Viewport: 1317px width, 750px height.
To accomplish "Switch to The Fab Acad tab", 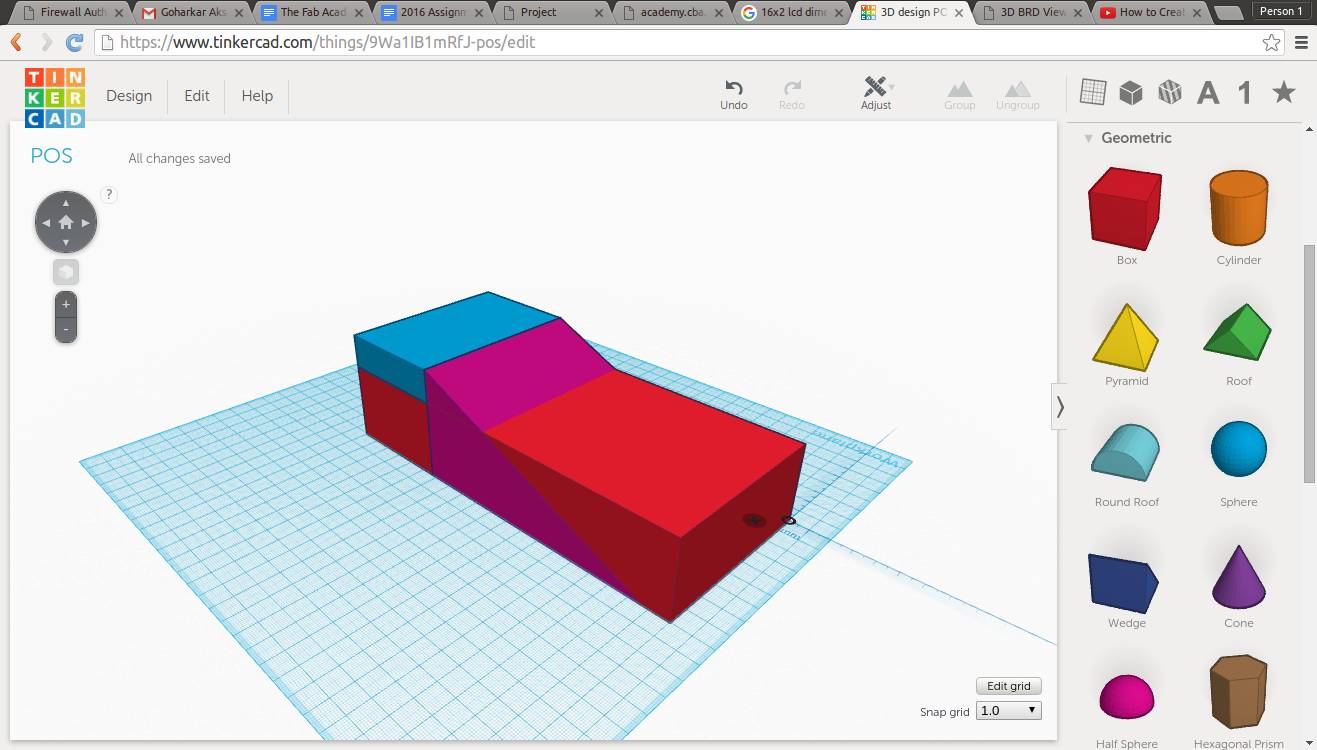I will [x=312, y=13].
